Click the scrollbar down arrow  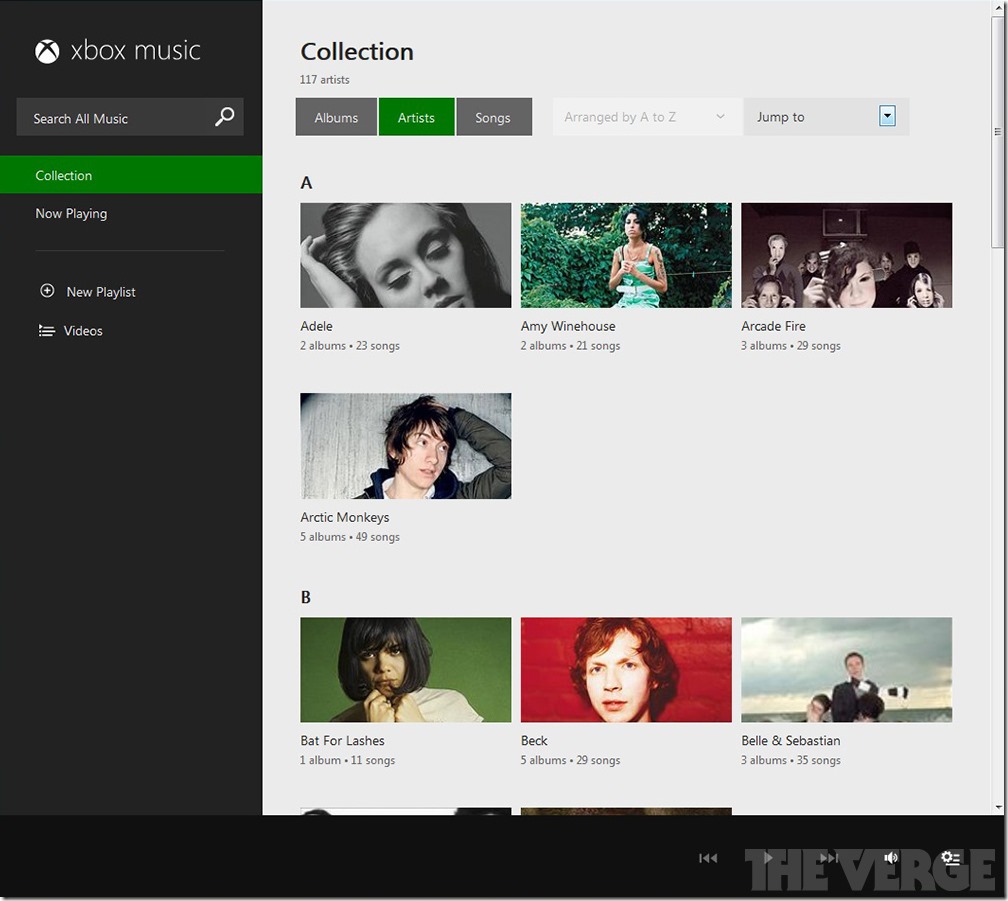tap(998, 807)
